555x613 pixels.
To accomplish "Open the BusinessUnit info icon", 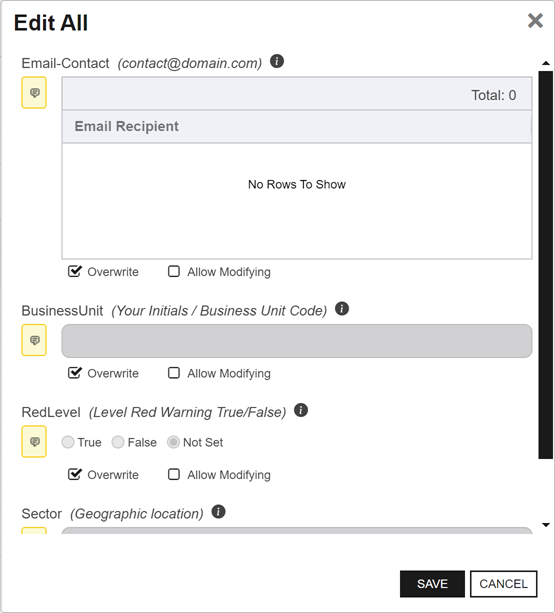I will pos(342,309).
